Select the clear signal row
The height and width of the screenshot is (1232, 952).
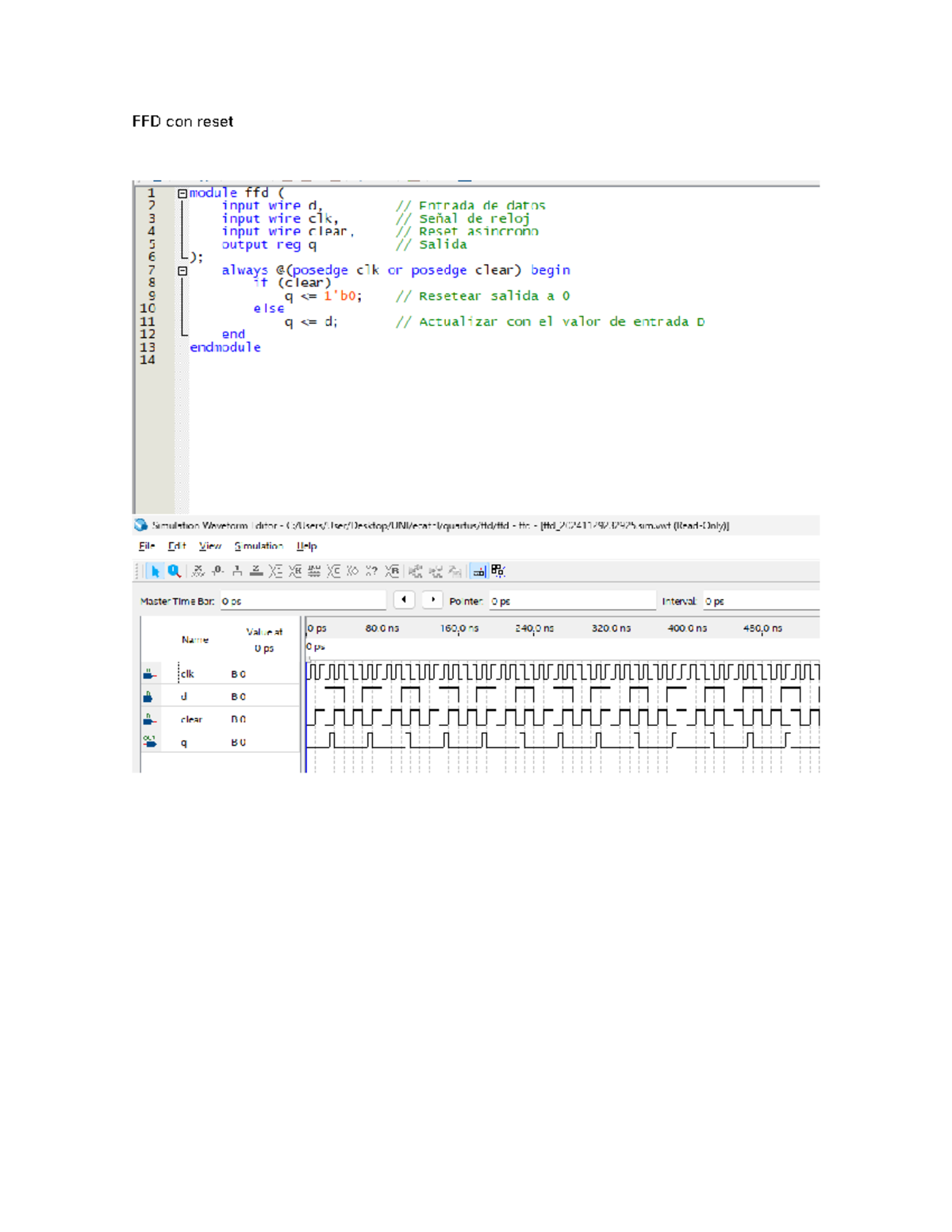[x=191, y=720]
